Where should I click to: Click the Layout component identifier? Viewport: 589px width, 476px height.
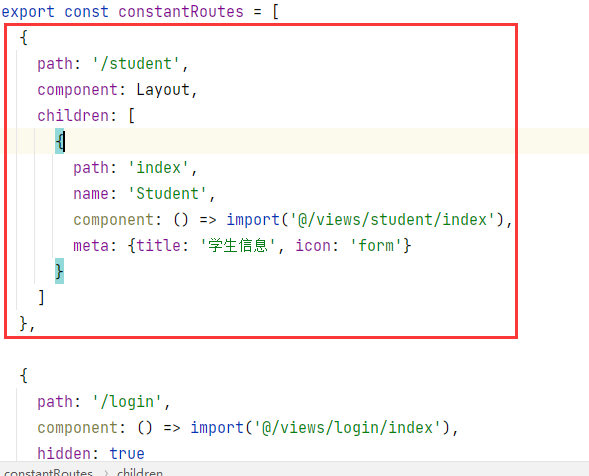(x=163, y=90)
